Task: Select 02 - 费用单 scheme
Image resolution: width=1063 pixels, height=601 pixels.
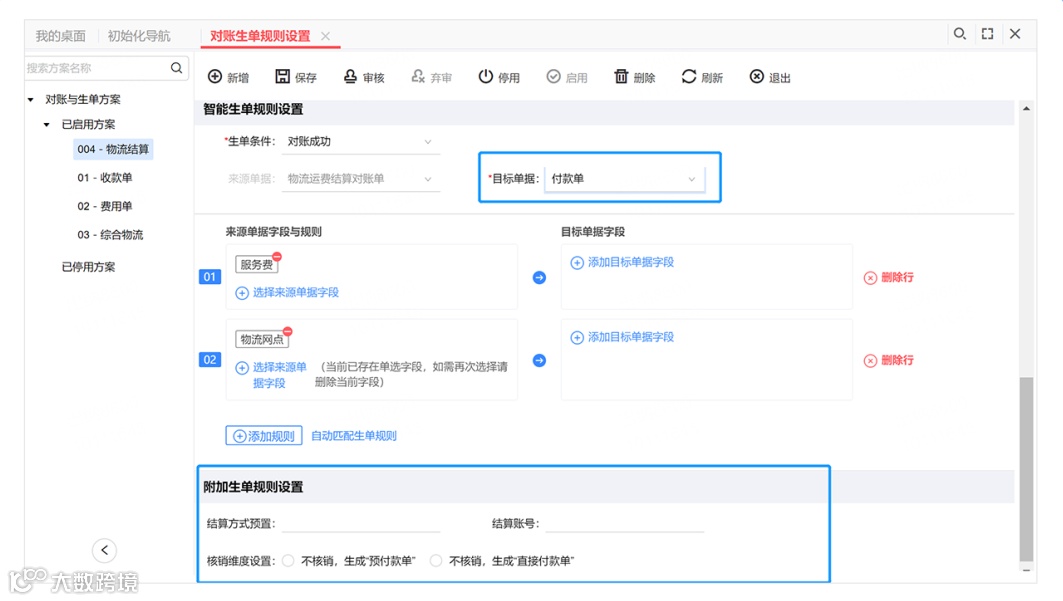Action: coord(105,206)
